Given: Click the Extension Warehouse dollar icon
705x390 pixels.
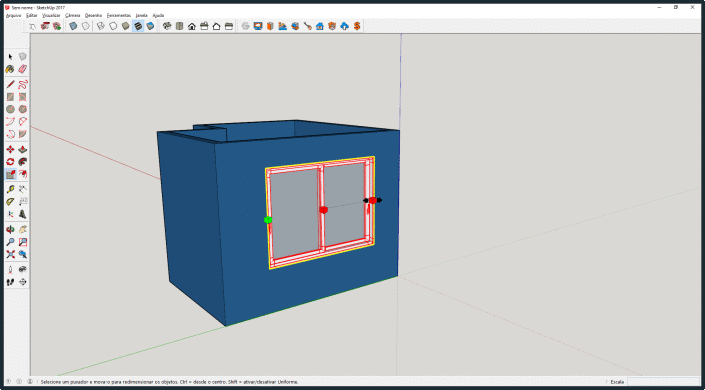Looking at the screenshot, I should pyautogui.click(x=357, y=26).
